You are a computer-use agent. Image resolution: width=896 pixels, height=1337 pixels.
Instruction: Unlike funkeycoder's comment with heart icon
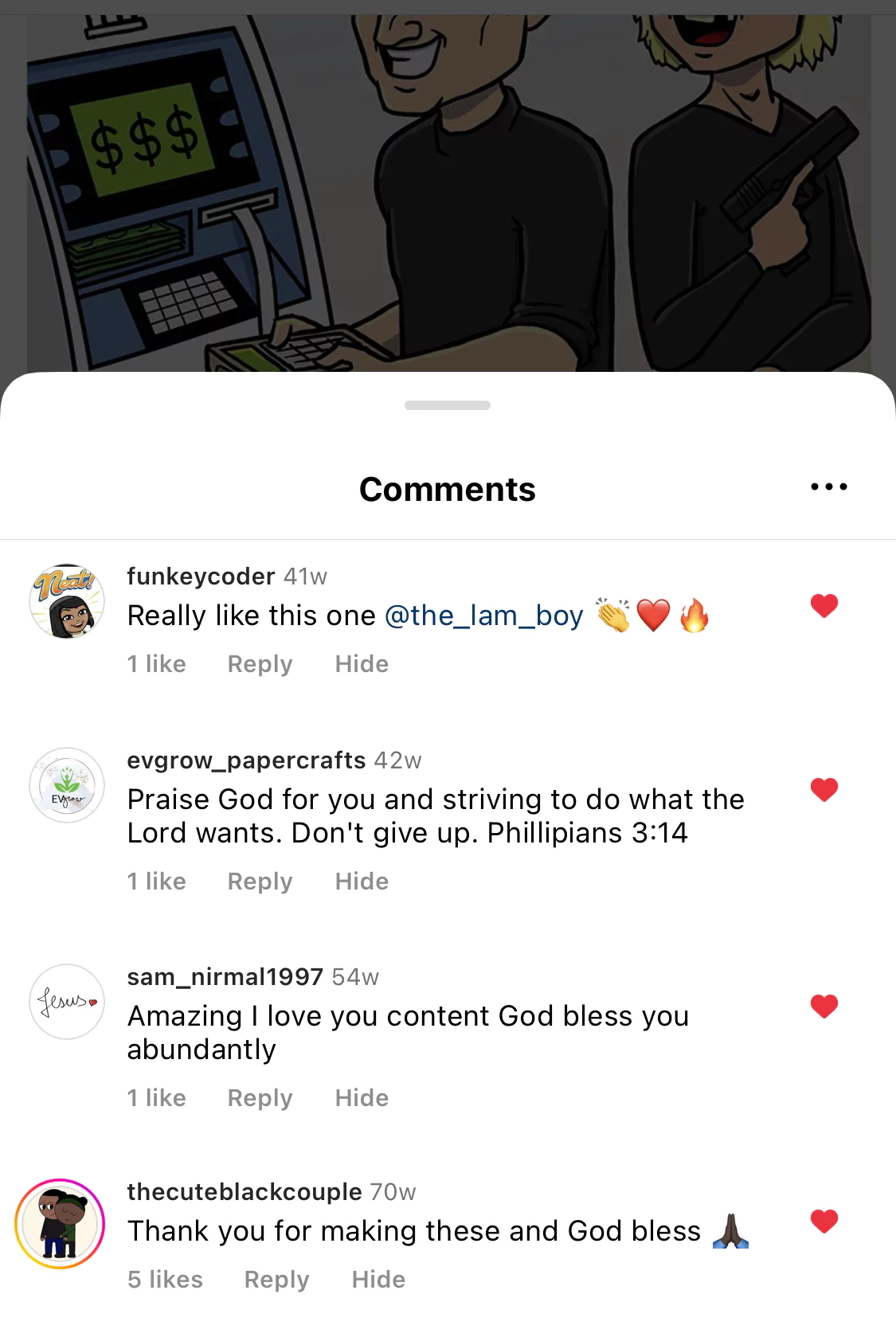click(824, 606)
